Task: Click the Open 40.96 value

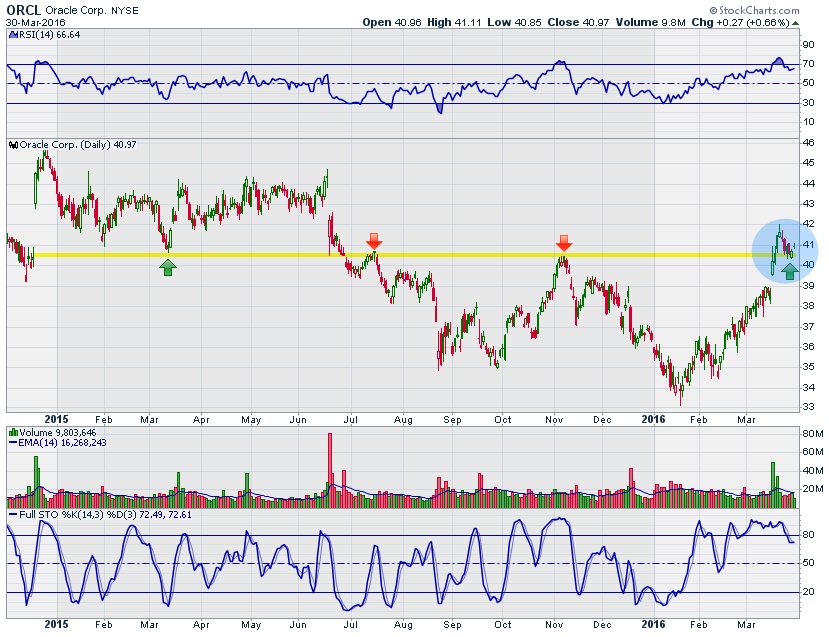Action: [x=392, y=23]
